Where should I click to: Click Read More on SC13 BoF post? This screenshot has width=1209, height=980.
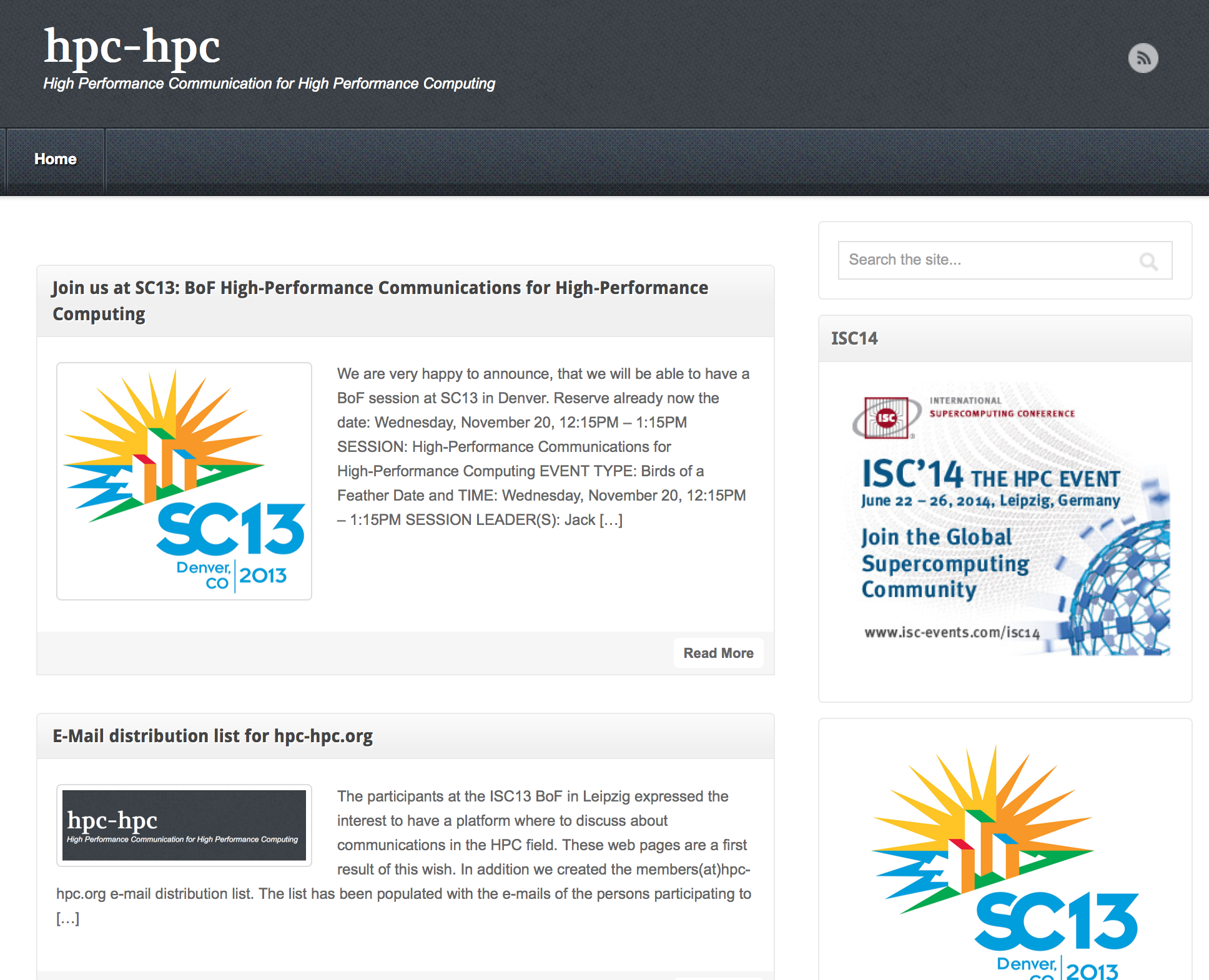tap(718, 653)
